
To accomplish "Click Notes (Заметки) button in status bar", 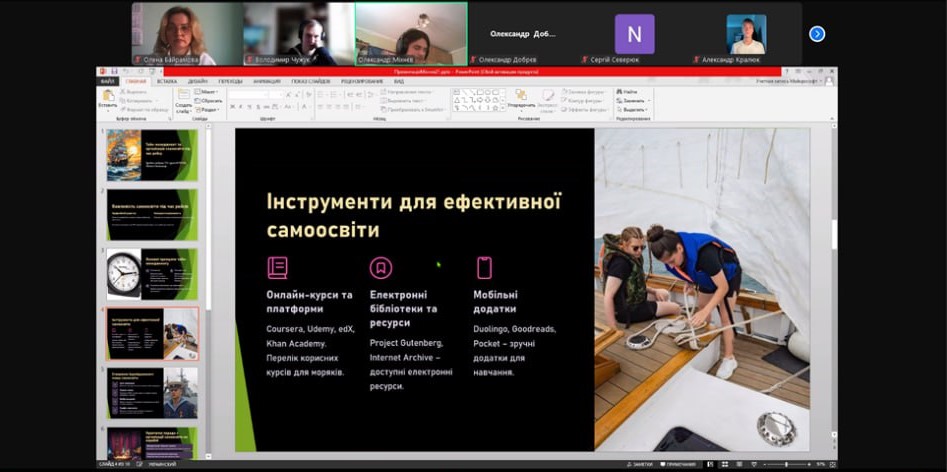I will click(x=640, y=464).
